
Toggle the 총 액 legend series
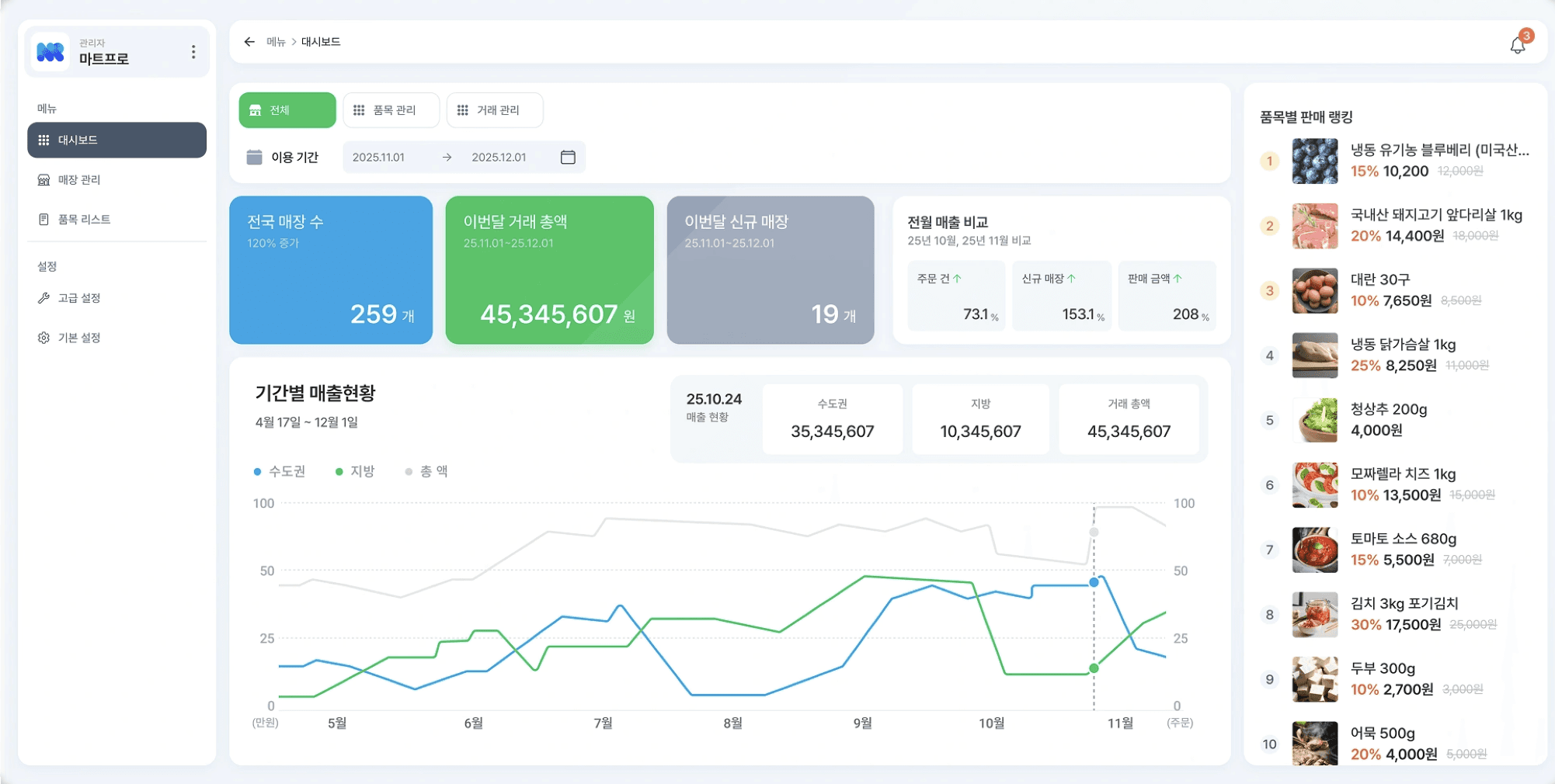click(426, 471)
